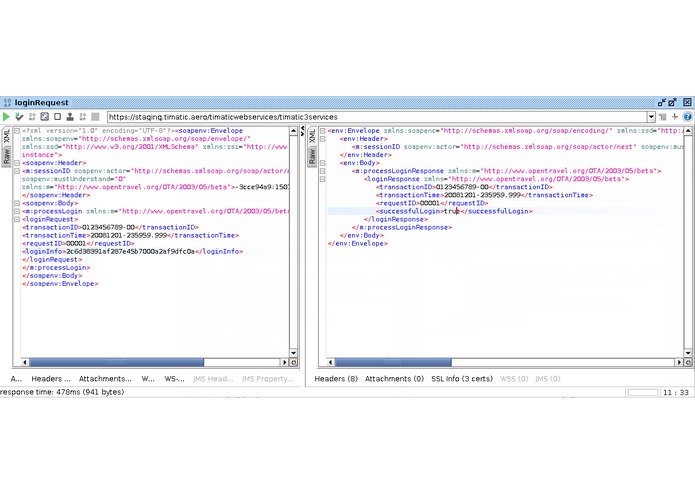Open request 'JMS Head...' bottom tab

213,379
